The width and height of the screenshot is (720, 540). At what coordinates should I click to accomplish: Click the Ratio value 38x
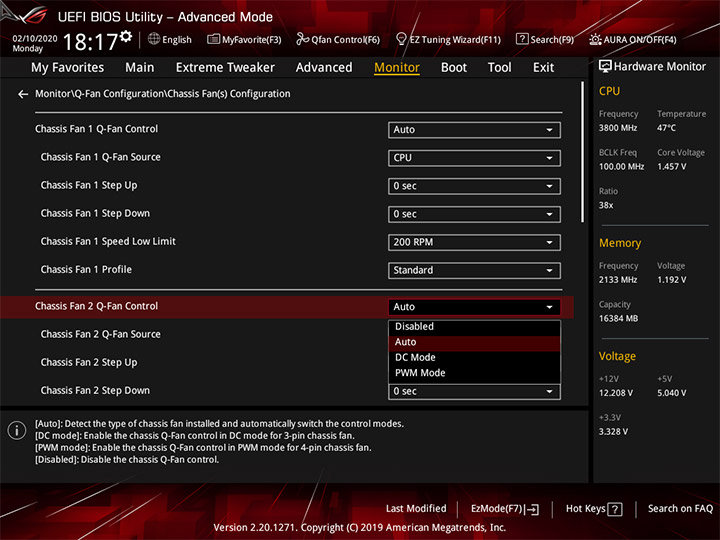(x=606, y=205)
